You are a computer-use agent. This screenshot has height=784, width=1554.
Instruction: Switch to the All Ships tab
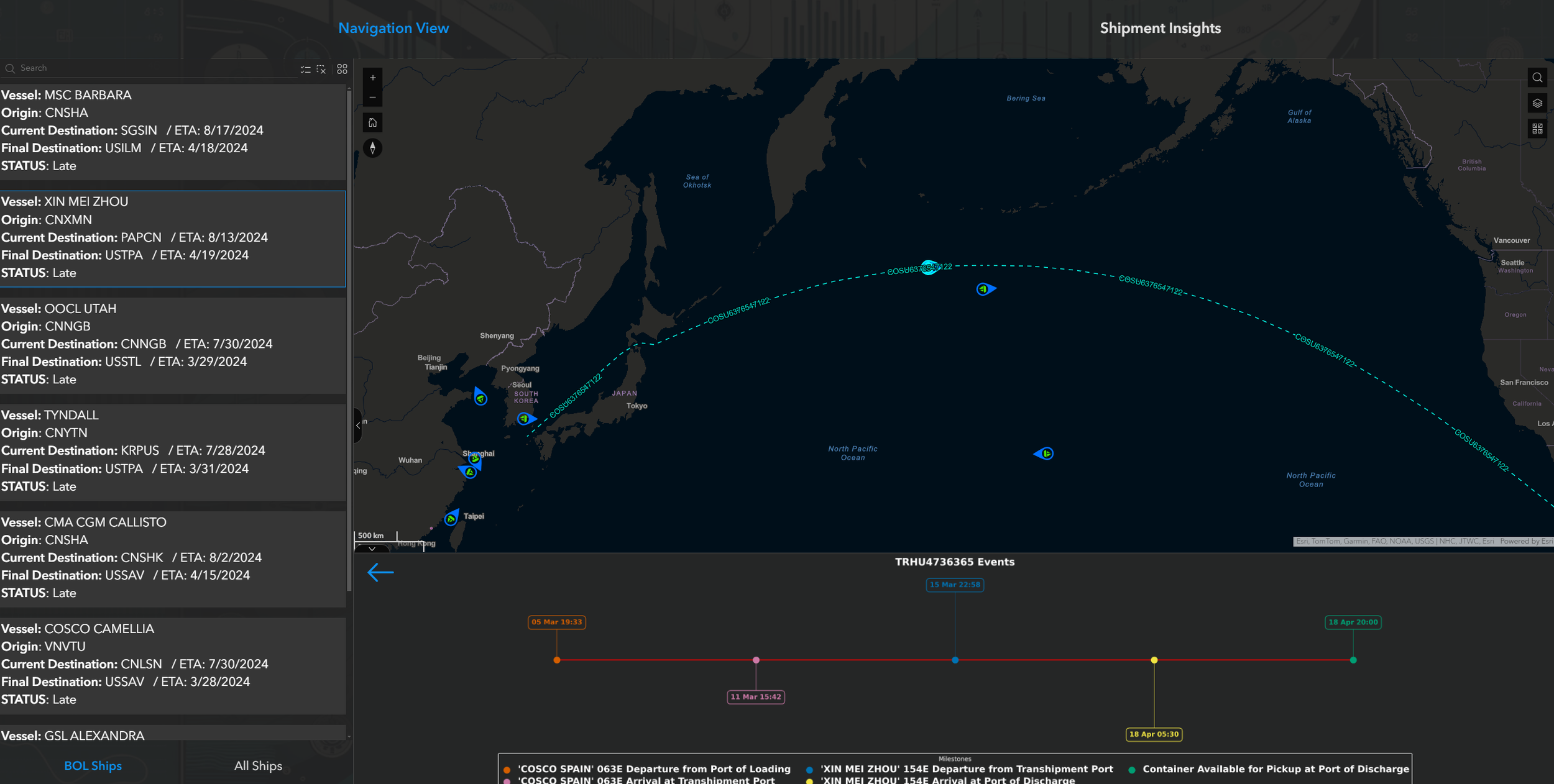click(258, 766)
